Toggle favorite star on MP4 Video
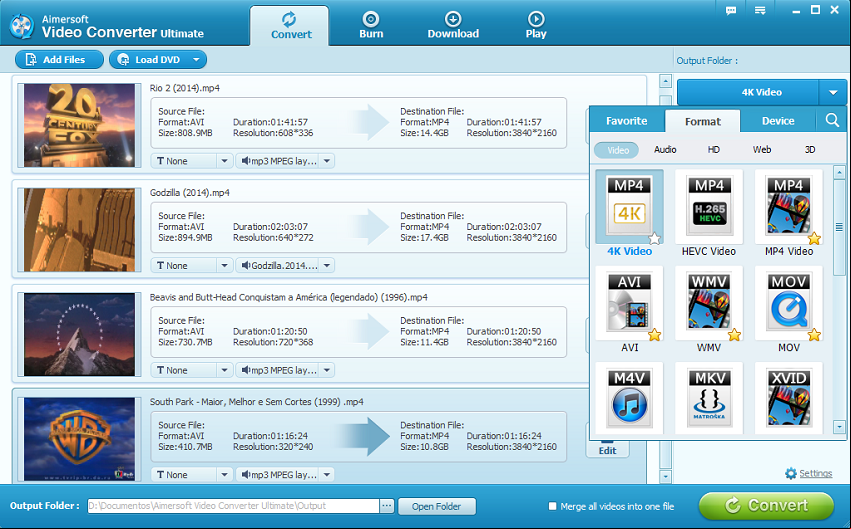The width and height of the screenshot is (851, 529). coord(814,238)
